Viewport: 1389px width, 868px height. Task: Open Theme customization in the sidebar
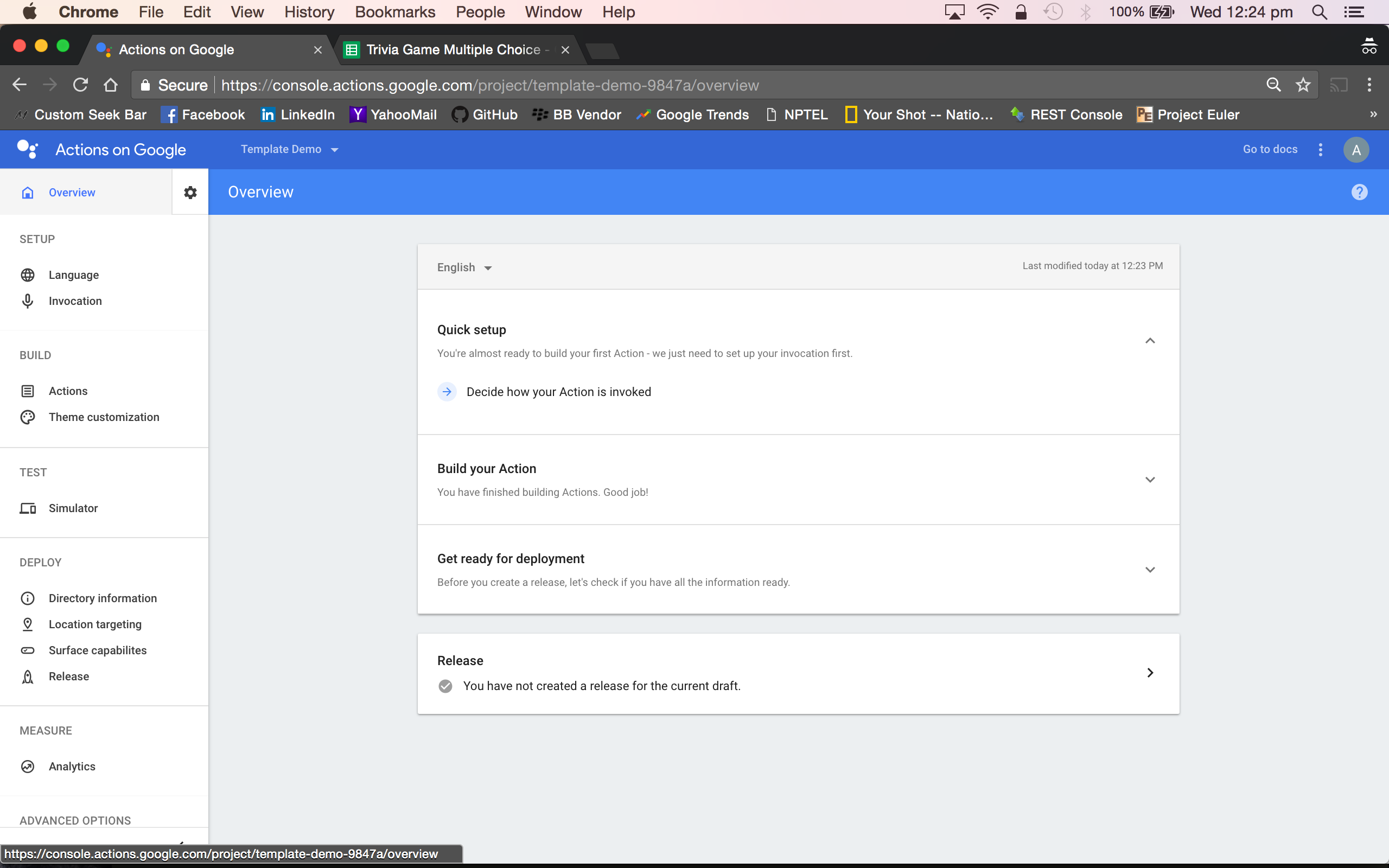tap(104, 417)
